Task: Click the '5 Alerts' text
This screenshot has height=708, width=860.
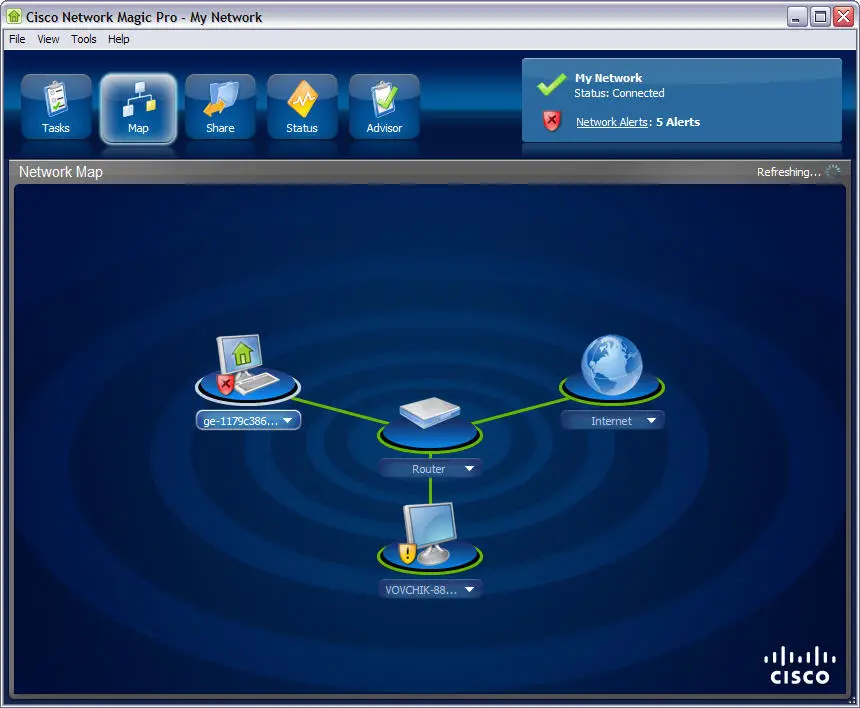Action: coord(678,122)
